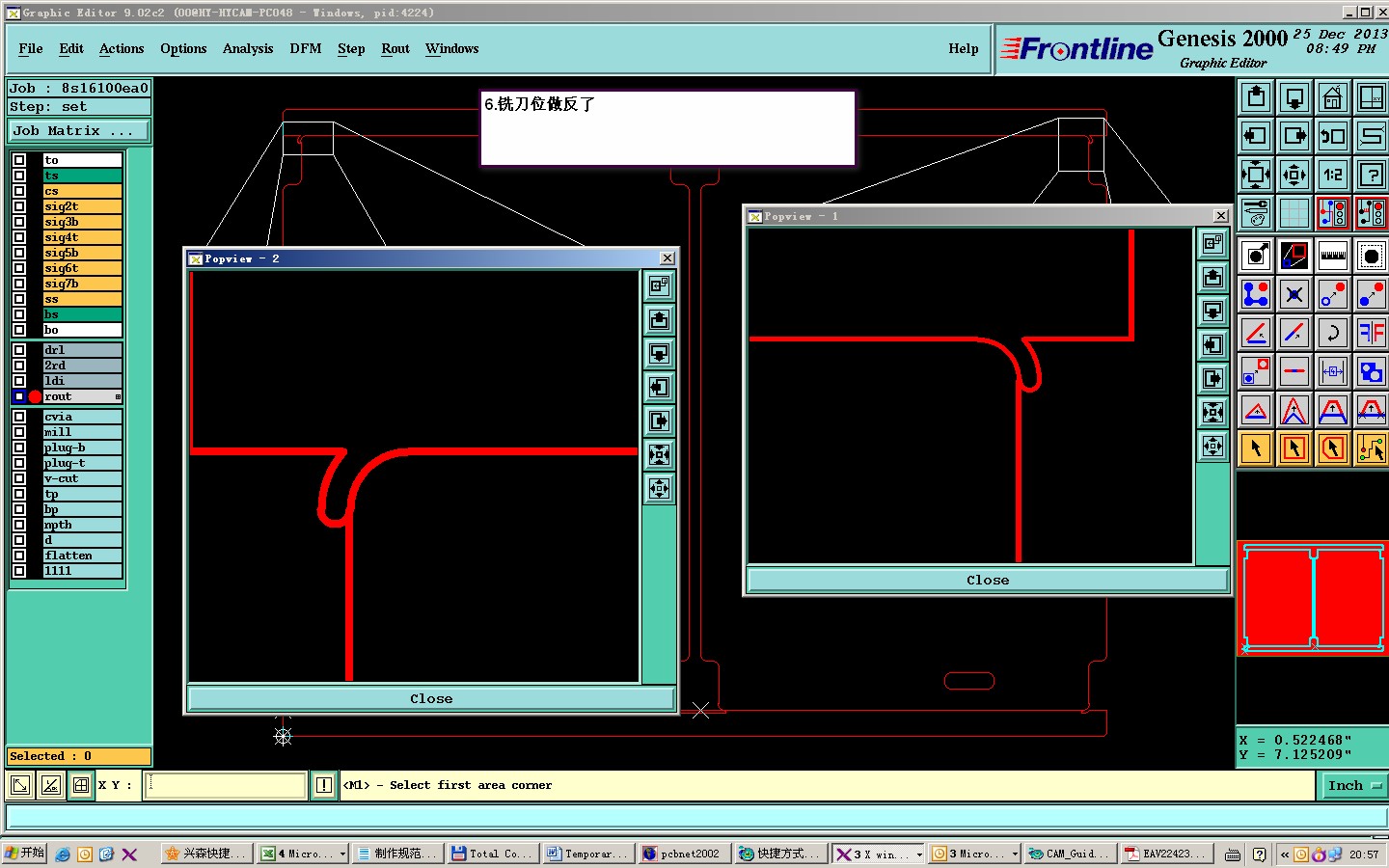Expand the '3 Micro...' taskbar group arrow
Image resolution: width=1389 pixels, height=868 pixels.
(1015, 854)
